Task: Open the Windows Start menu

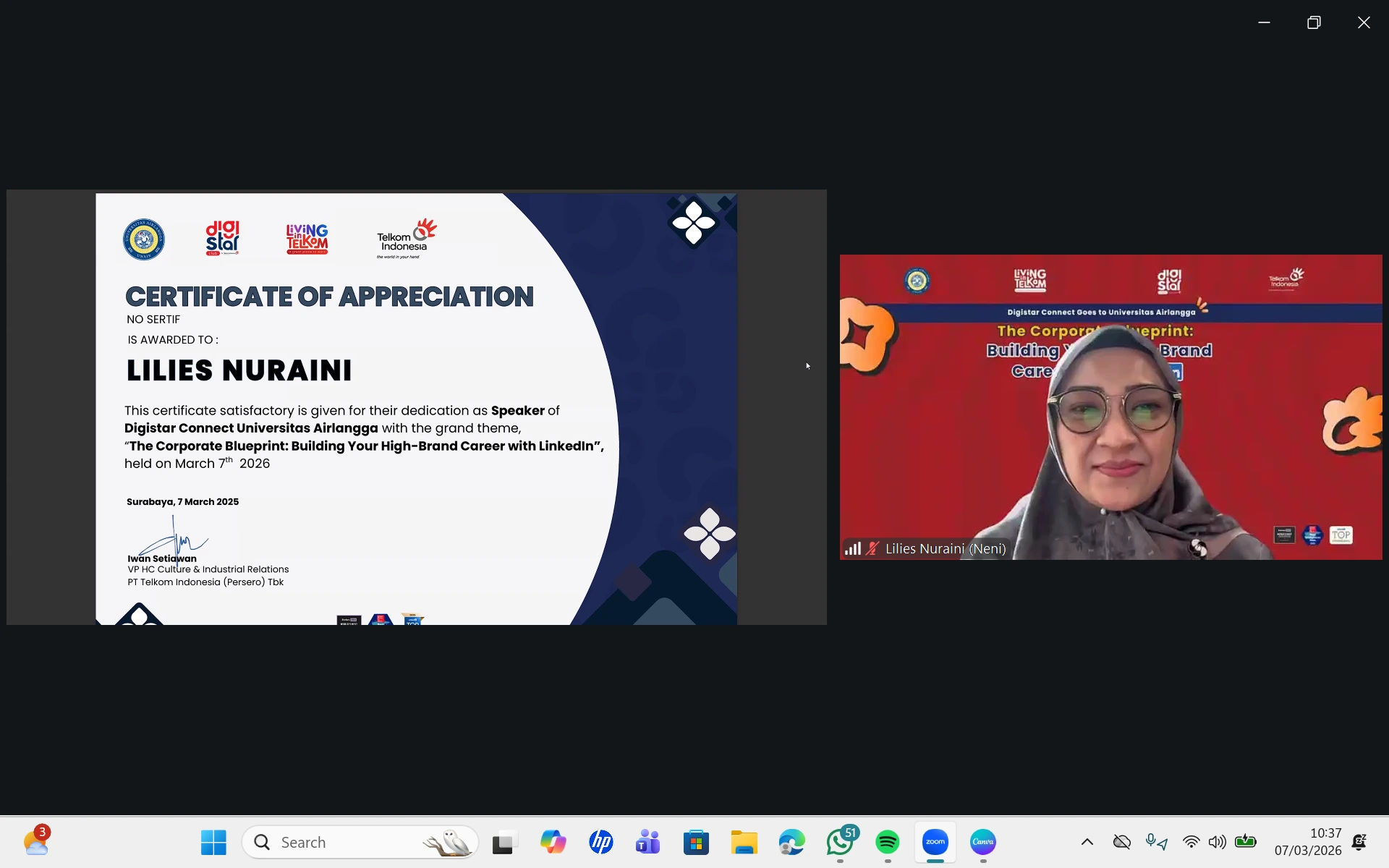Action: pyautogui.click(x=213, y=842)
